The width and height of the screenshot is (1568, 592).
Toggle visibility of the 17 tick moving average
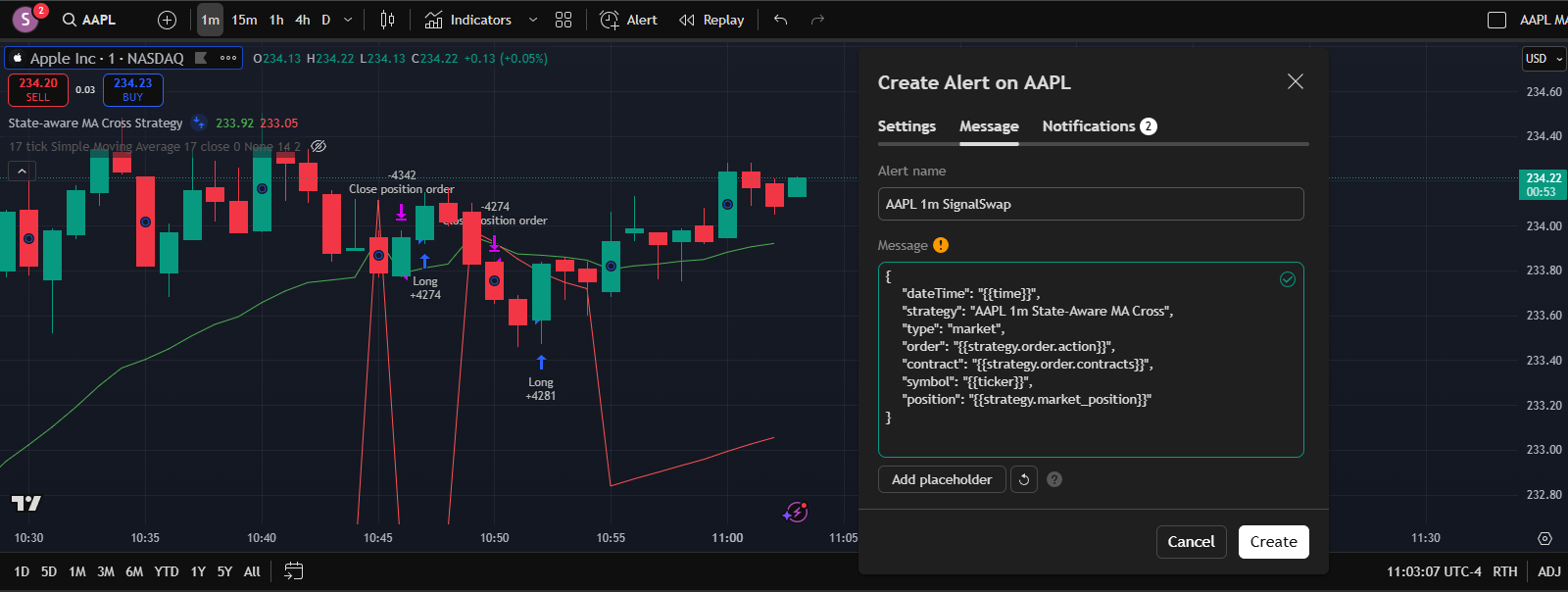point(318,146)
